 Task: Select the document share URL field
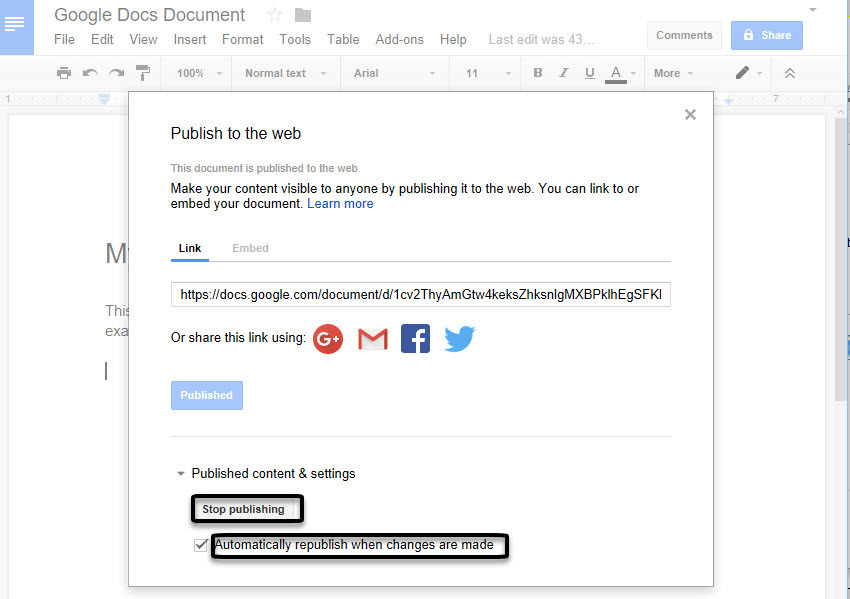[420, 294]
